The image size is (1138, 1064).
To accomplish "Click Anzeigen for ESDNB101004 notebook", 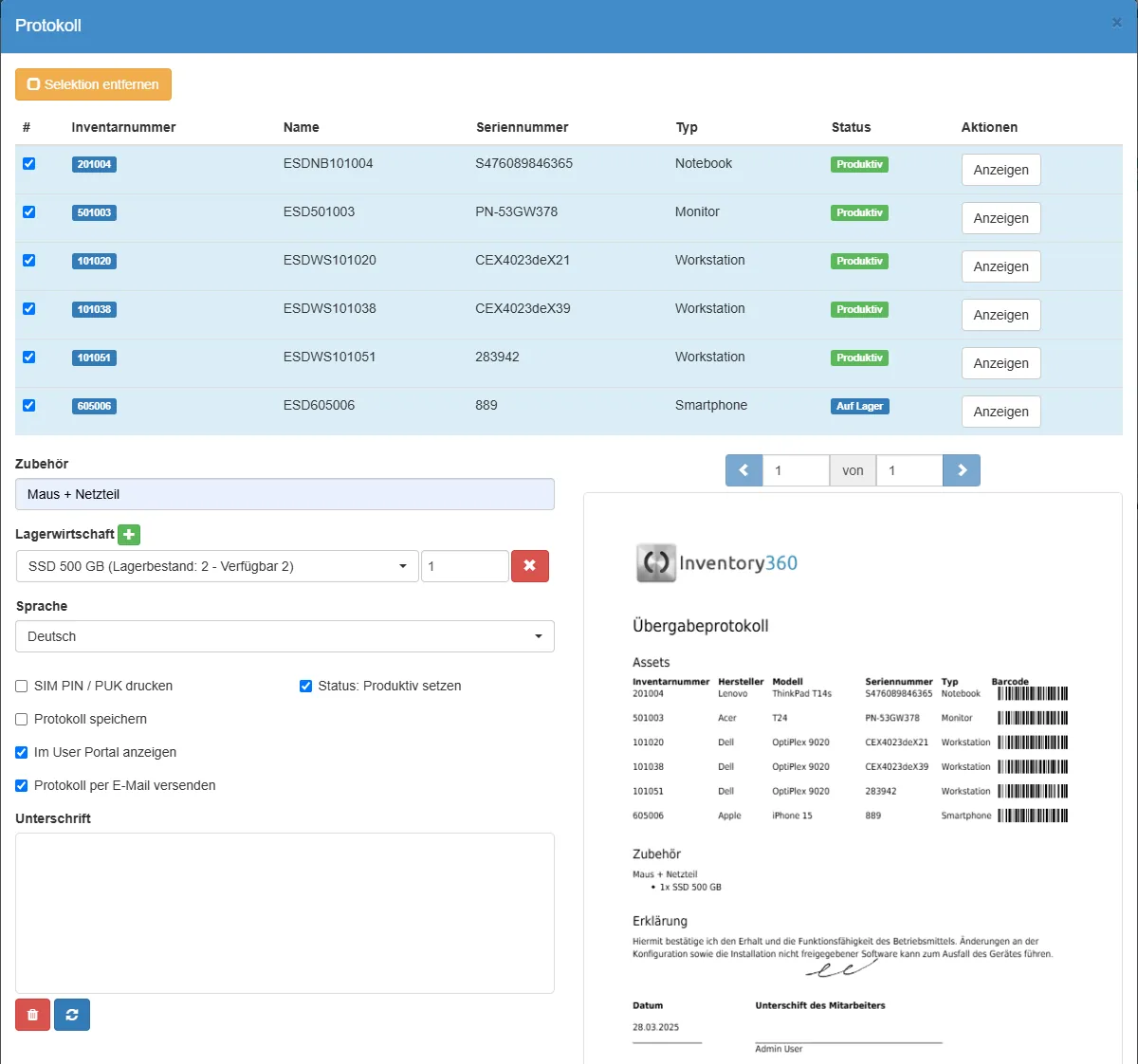I will click(x=1000, y=171).
